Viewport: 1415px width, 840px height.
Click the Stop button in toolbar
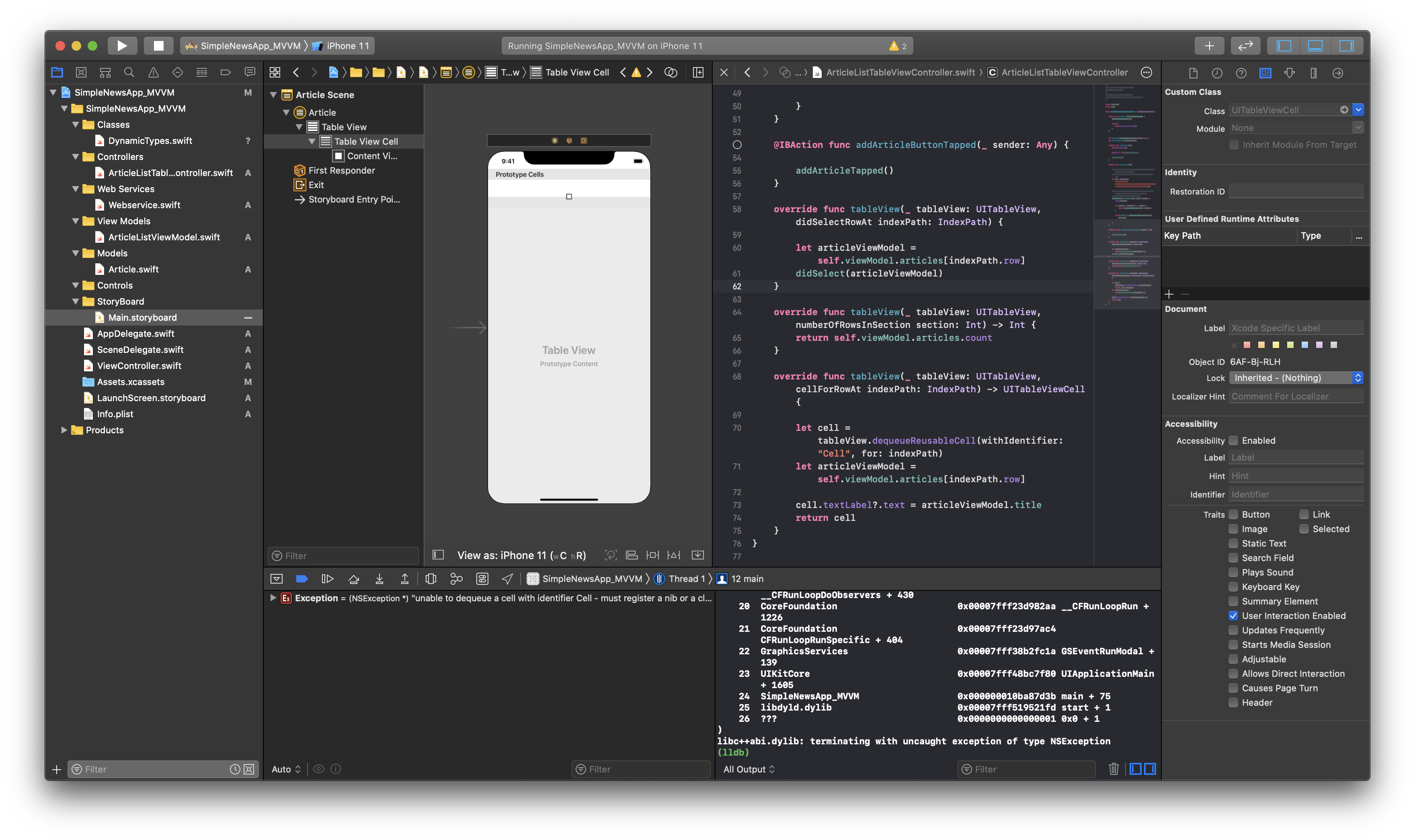pos(158,46)
